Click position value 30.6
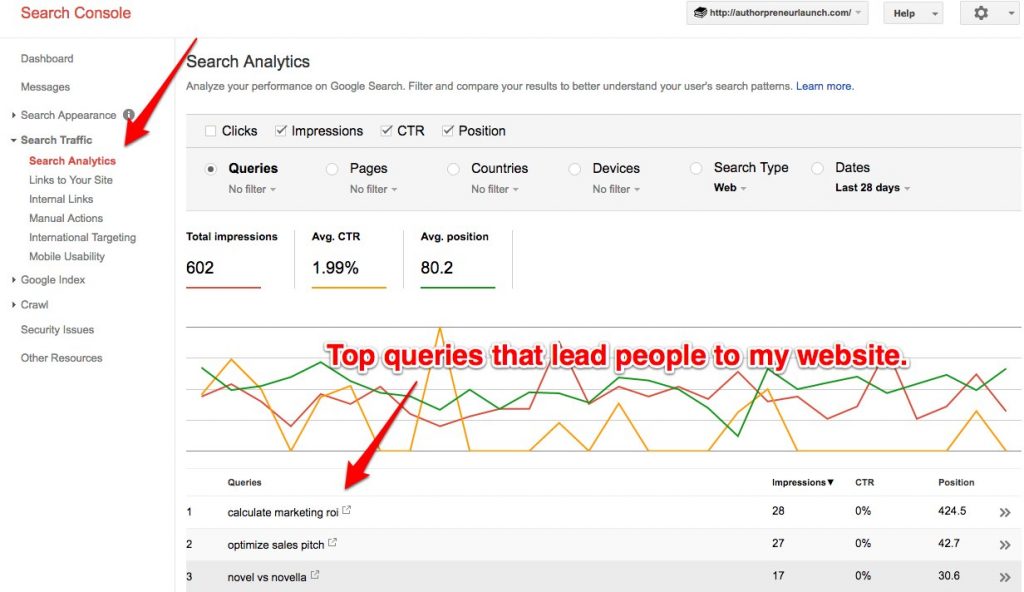 tap(949, 576)
